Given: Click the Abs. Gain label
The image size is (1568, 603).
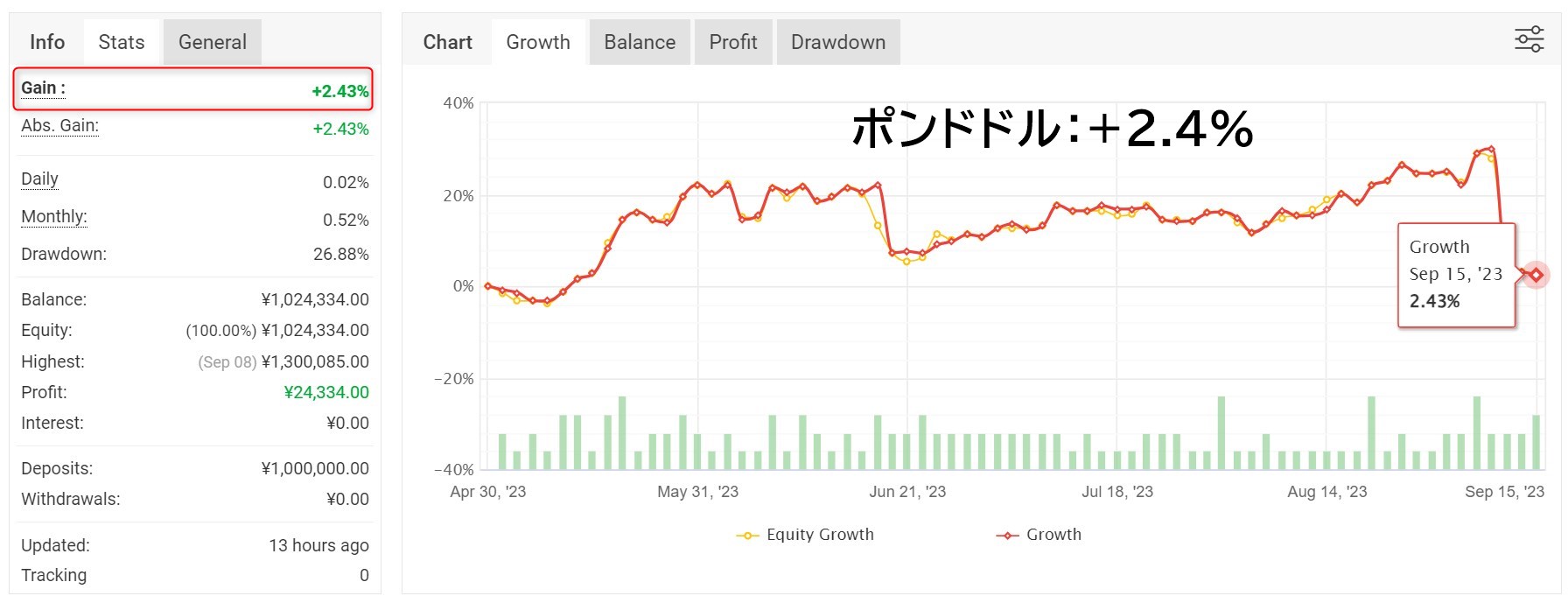Looking at the screenshot, I should coord(59,126).
